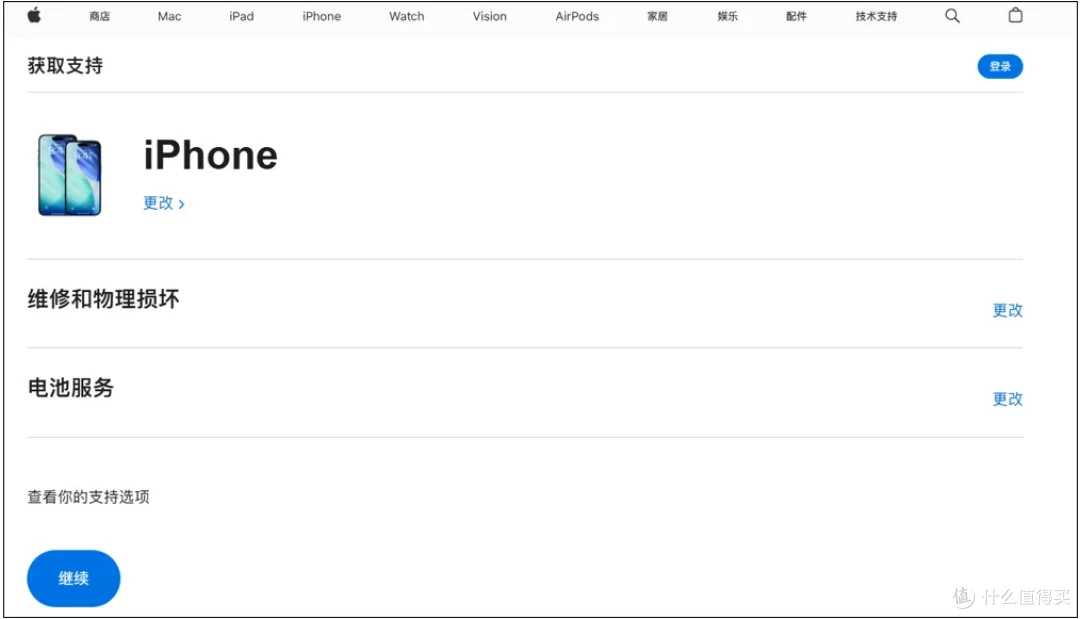Image resolution: width=1080 pixels, height=619 pixels.
Task: Select iPhone in the top navigation
Action: click(322, 16)
